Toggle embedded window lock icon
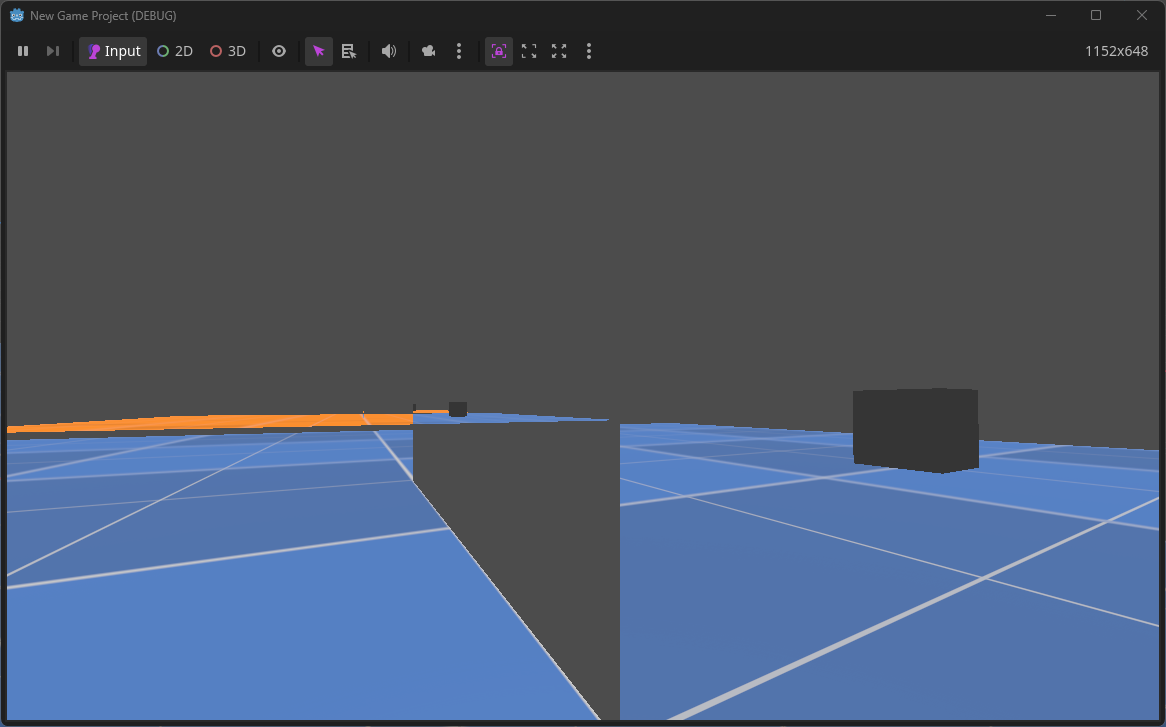The image size is (1166, 727). (x=499, y=51)
